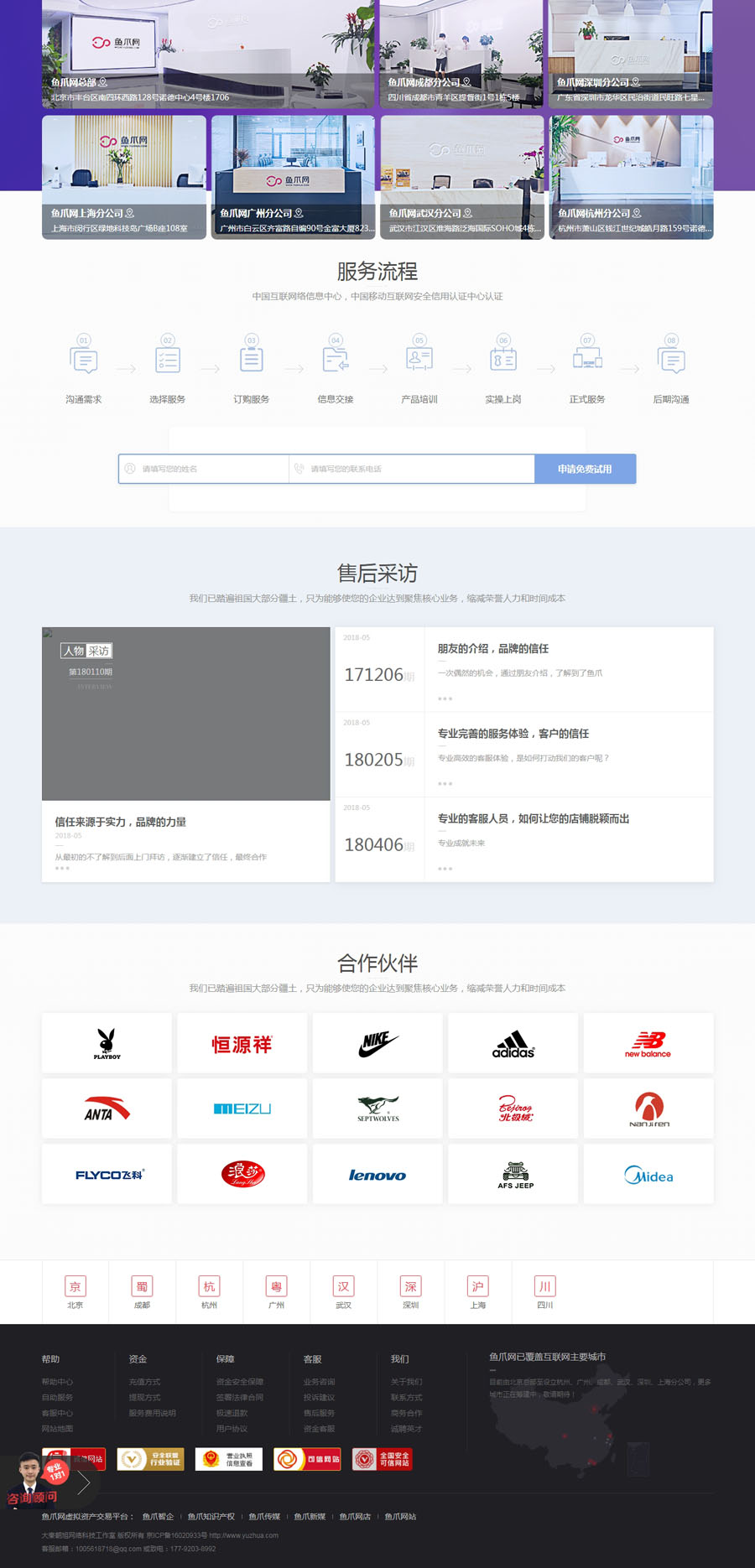Open the 帮助中心 footer link
Viewport: 755px width, 1568px height.
tap(58, 1382)
